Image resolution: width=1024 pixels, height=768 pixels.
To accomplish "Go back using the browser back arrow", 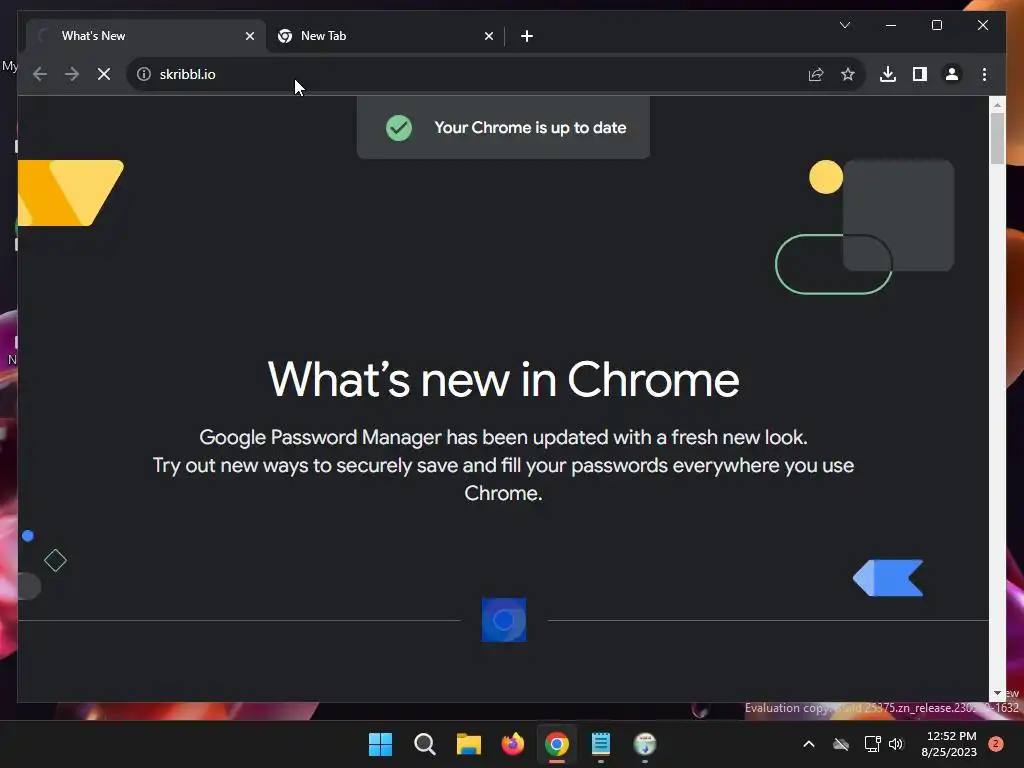I will (x=40, y=74).
